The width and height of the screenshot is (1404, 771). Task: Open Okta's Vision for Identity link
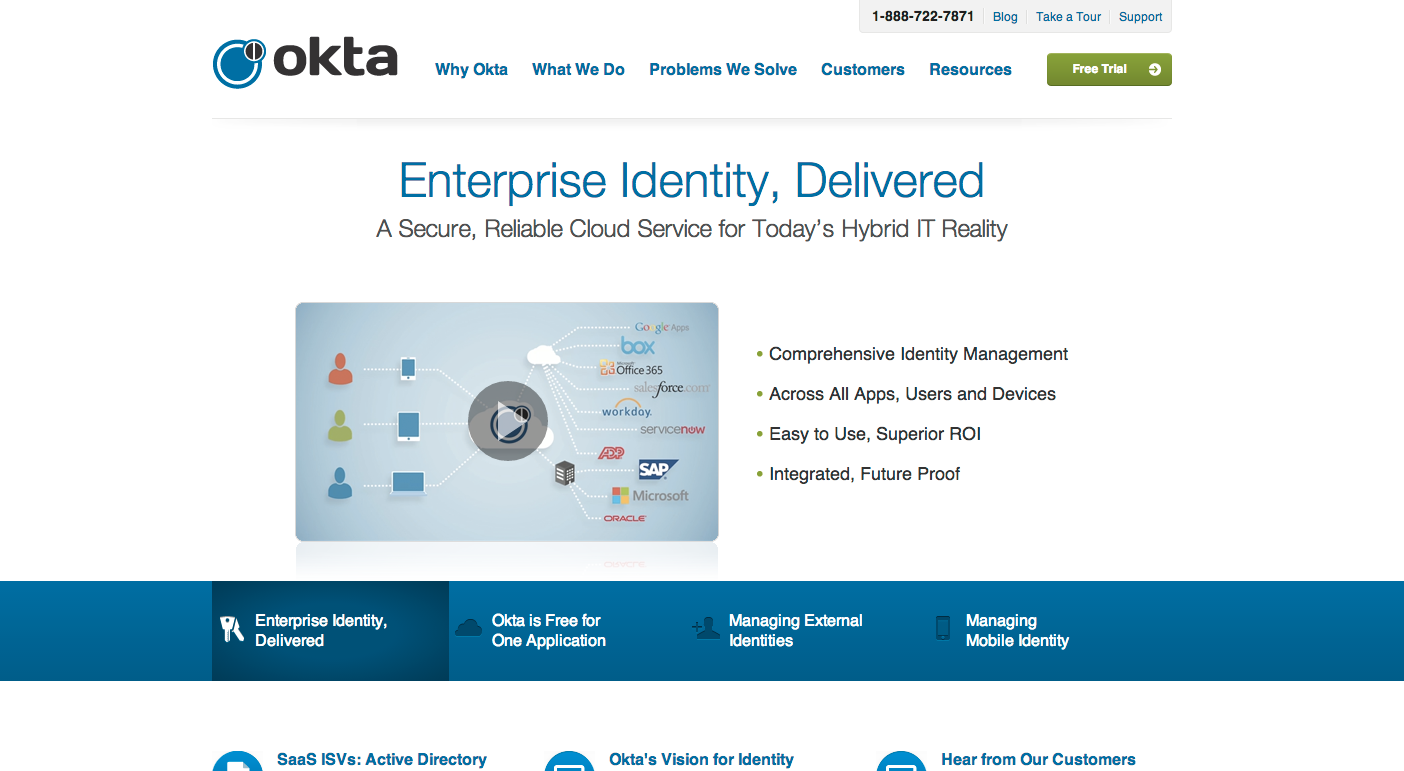pyautogui.click(x=701, y=760)
